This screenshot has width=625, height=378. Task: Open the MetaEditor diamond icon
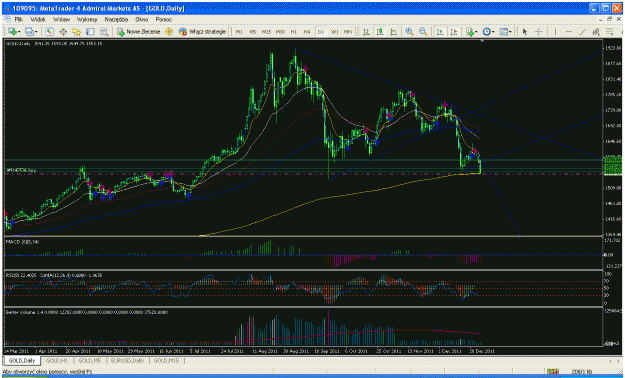tap(169, 32)
